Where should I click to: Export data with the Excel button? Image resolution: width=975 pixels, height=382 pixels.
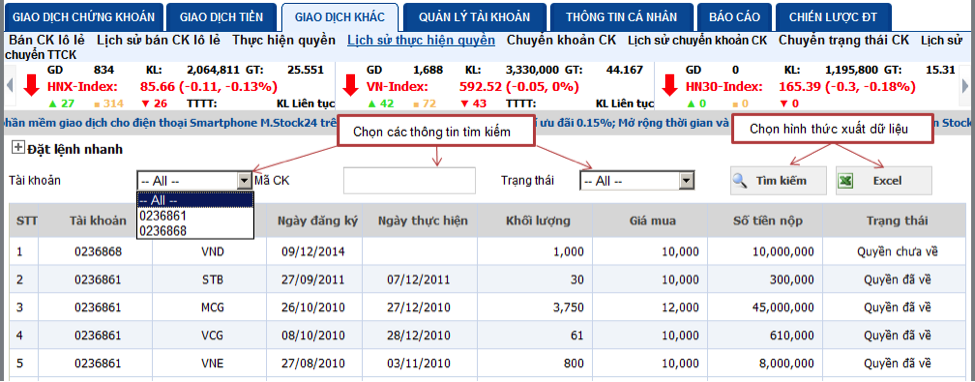click(884, 180)
